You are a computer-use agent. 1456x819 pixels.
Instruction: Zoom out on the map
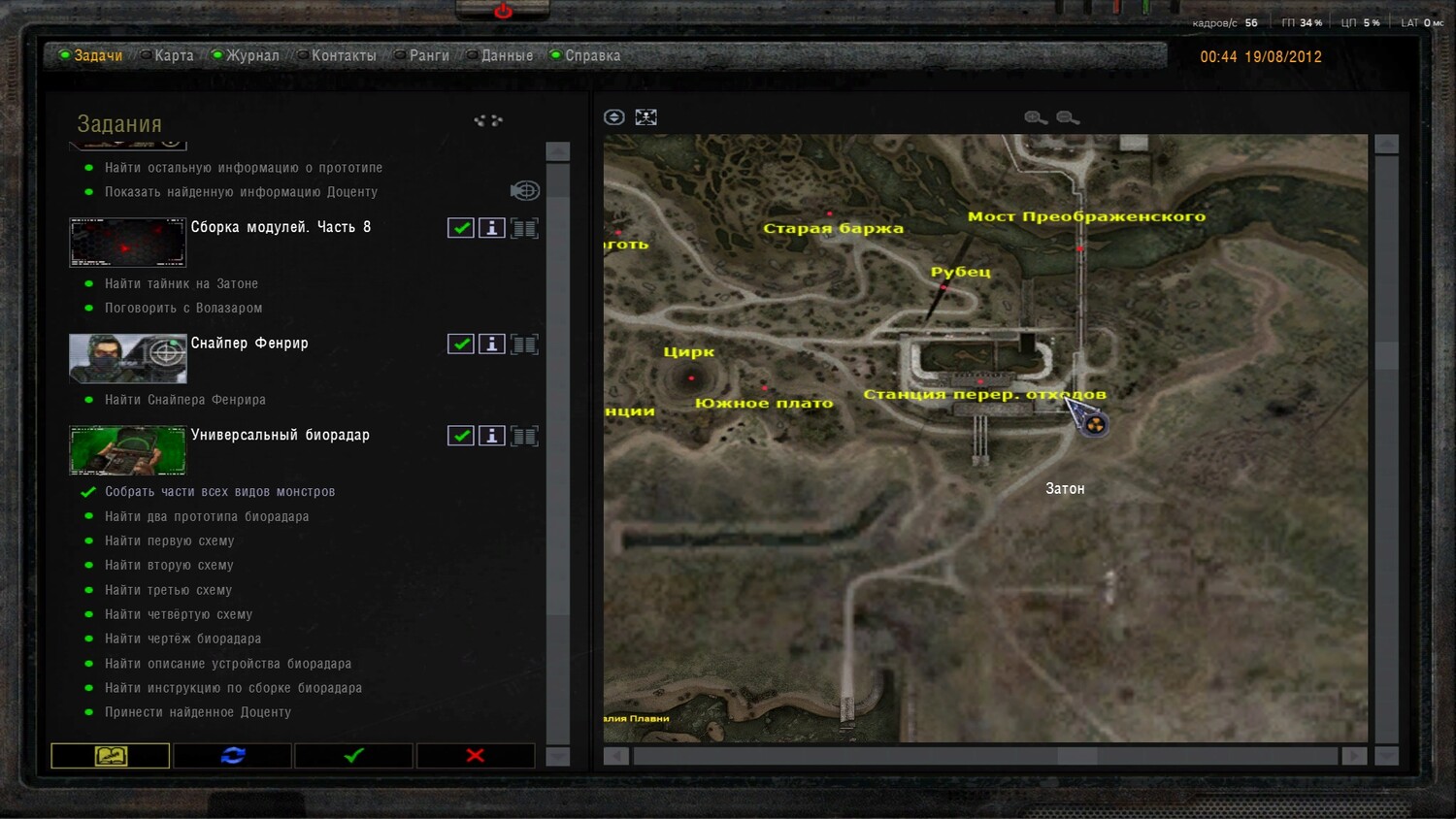pos(1068,117)
